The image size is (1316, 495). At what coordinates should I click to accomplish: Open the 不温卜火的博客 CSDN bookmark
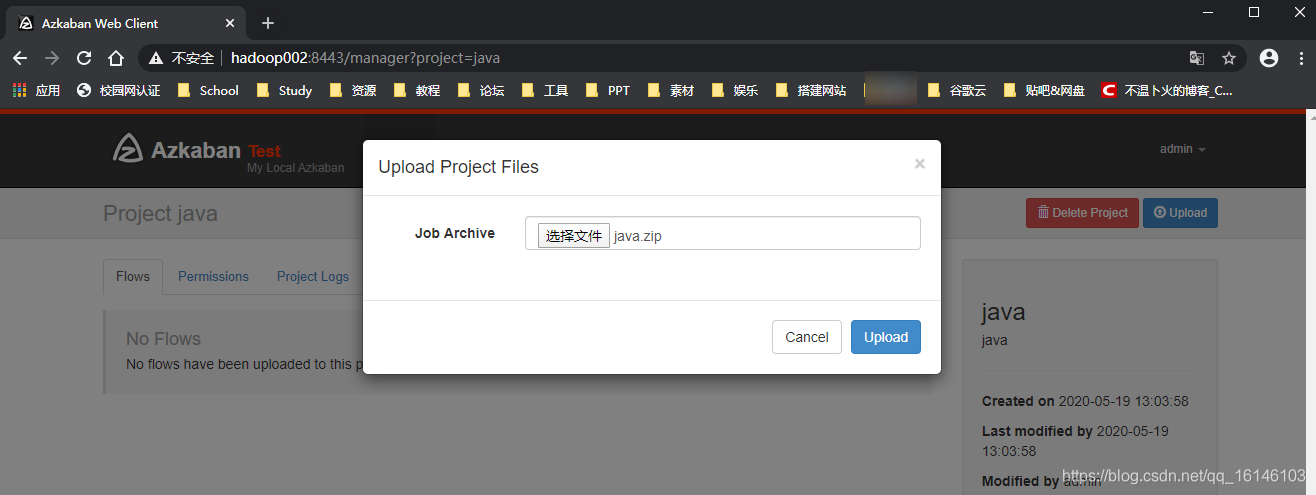1167,90
